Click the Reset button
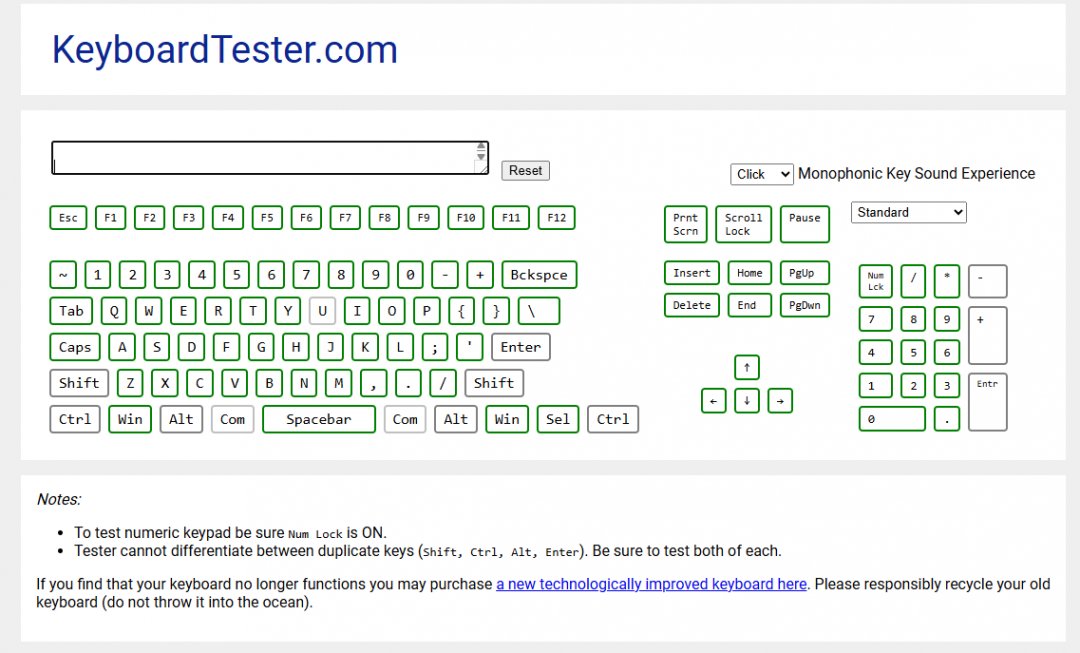1080x653 pixels. point(526,170)
